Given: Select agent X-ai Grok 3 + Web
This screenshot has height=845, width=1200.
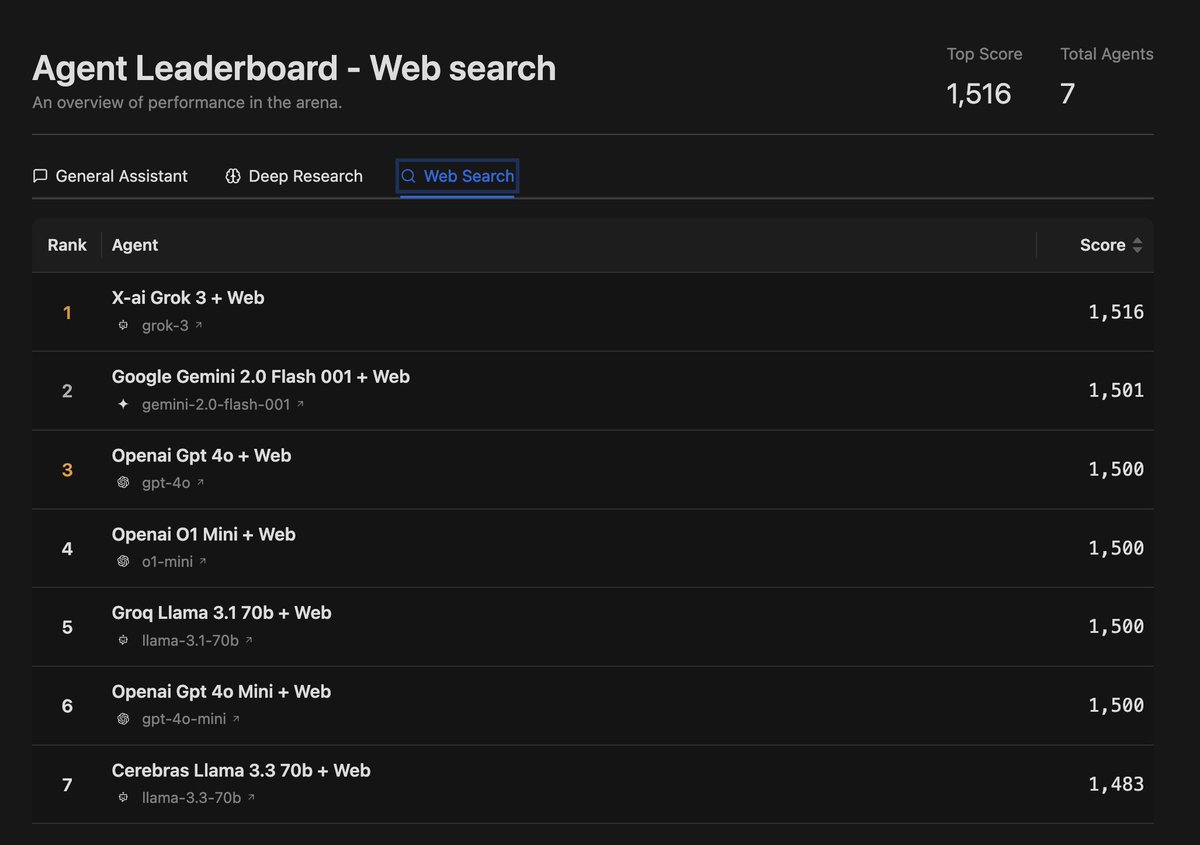Looking at the screenshot, I should coord(188,298).
